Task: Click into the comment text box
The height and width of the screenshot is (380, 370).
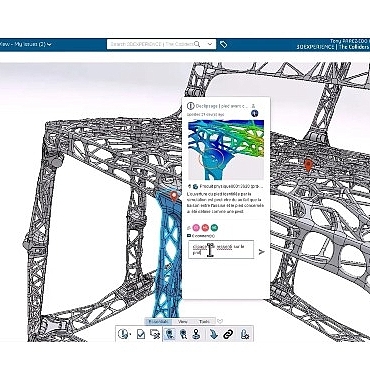Action: pyautogui.click(x=221, y=250)
